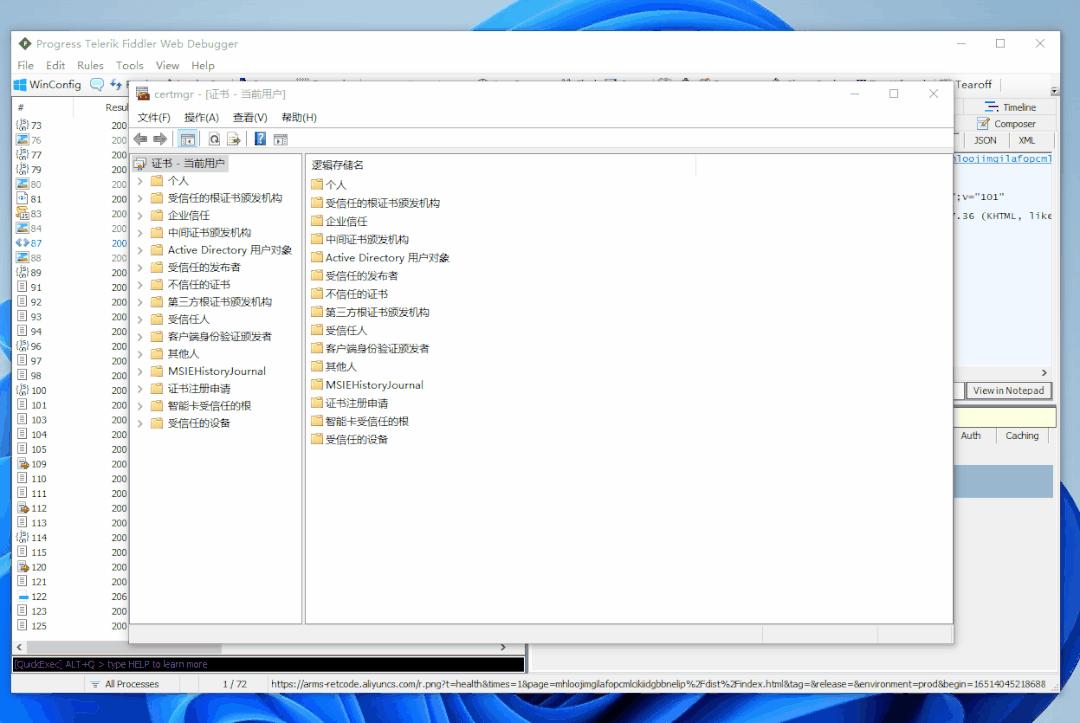This screenshot has width=1080, height=723.
Task: Click the Back arrow in certmgr toolbar
Action: coord(139,139)
